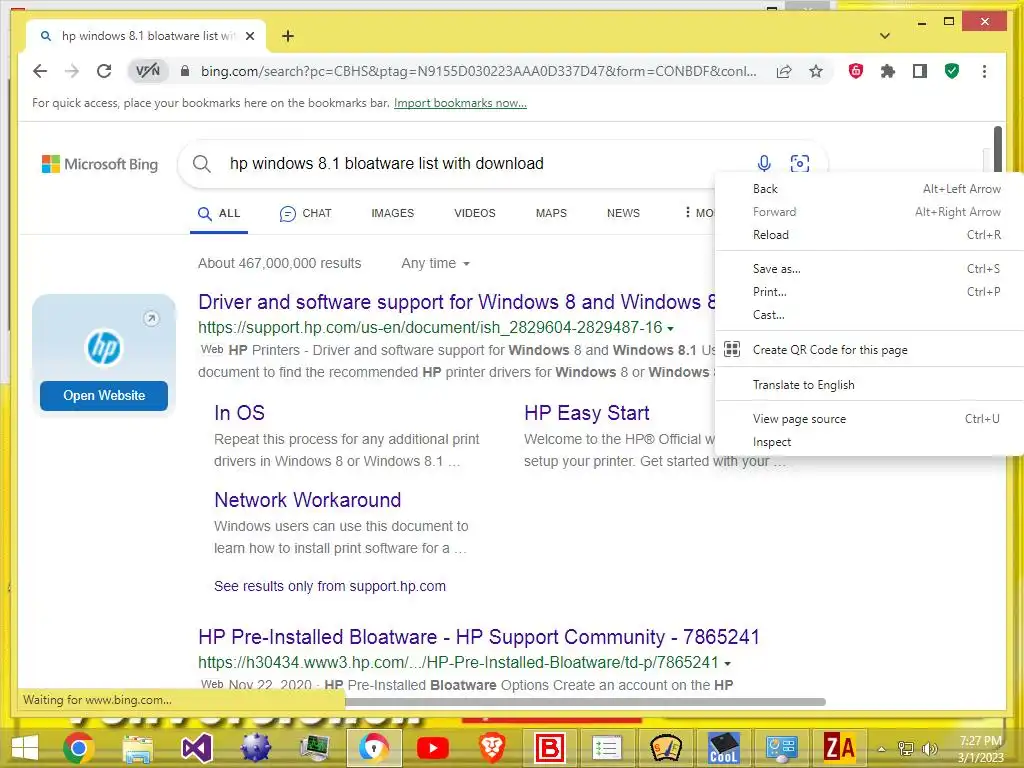Switch to the IMAGES tab
The image size is (1024, 768).
(x=392, y=214)
